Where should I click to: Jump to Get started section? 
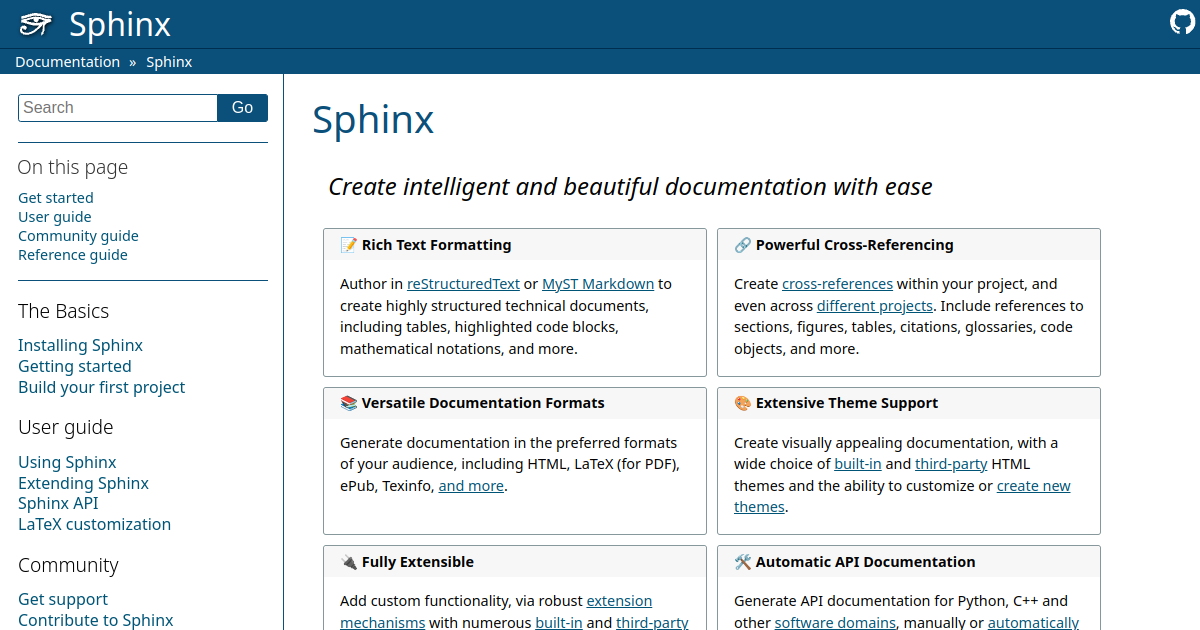(56, 198)
